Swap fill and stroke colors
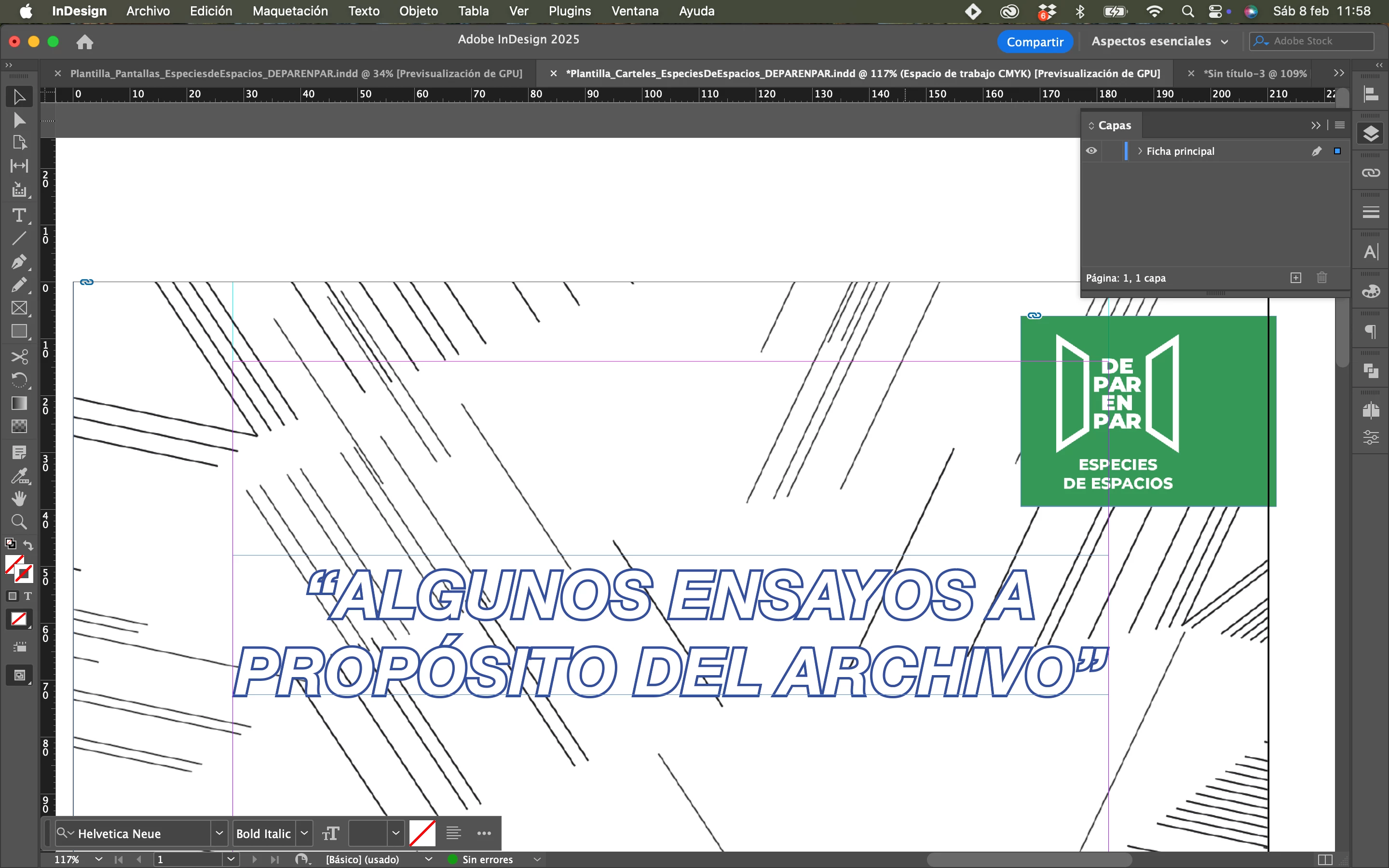The height and width of the screenshot is (868, 1389). pyautogui.click(x=28, y=545)
